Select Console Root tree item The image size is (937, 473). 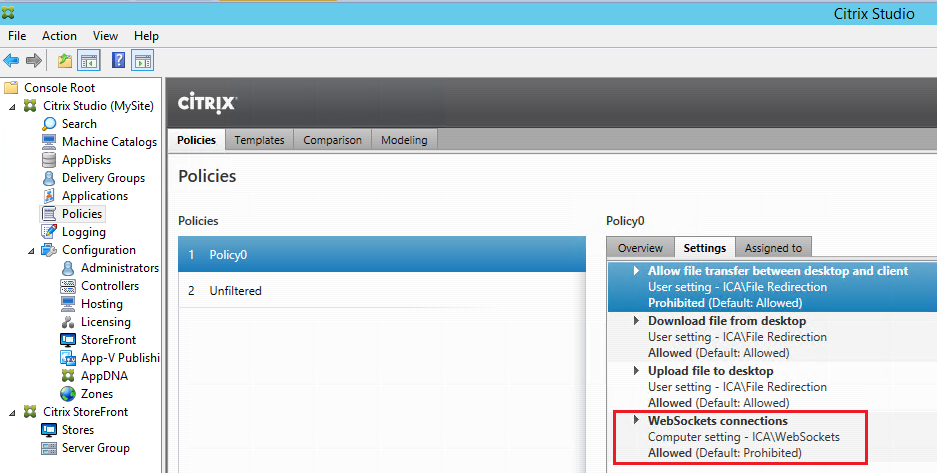tap(59, 88)
